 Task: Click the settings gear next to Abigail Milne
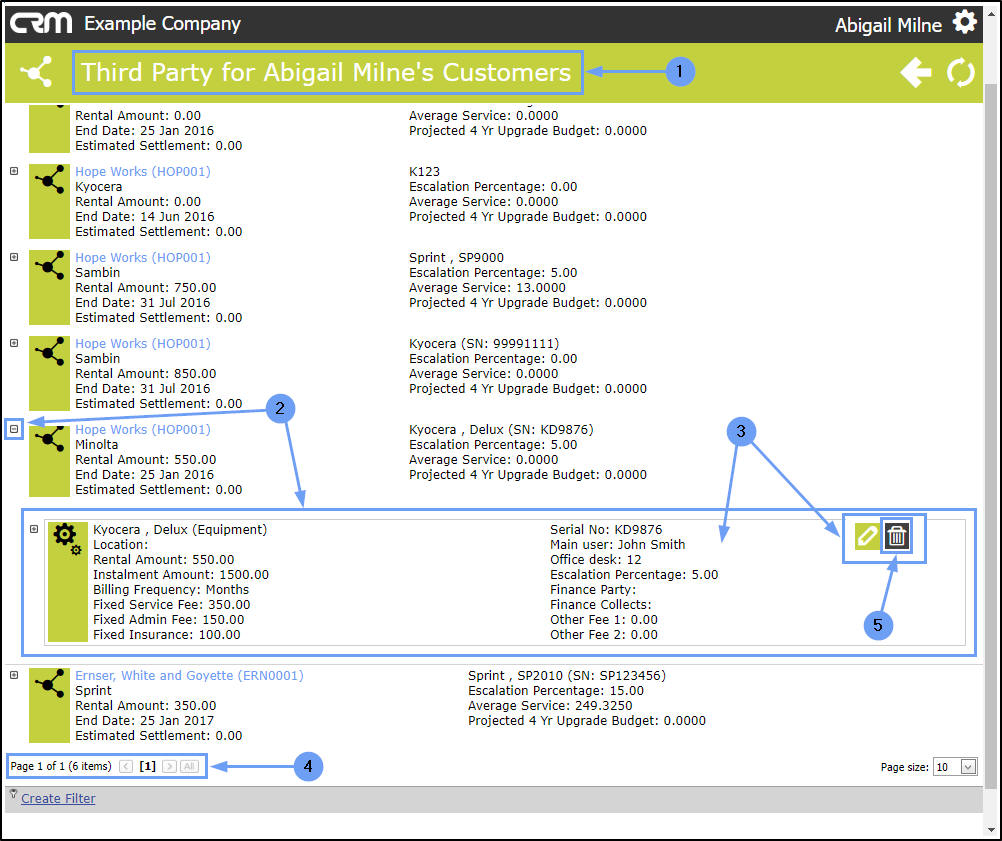pyautogui.click(x=964, y=22)
